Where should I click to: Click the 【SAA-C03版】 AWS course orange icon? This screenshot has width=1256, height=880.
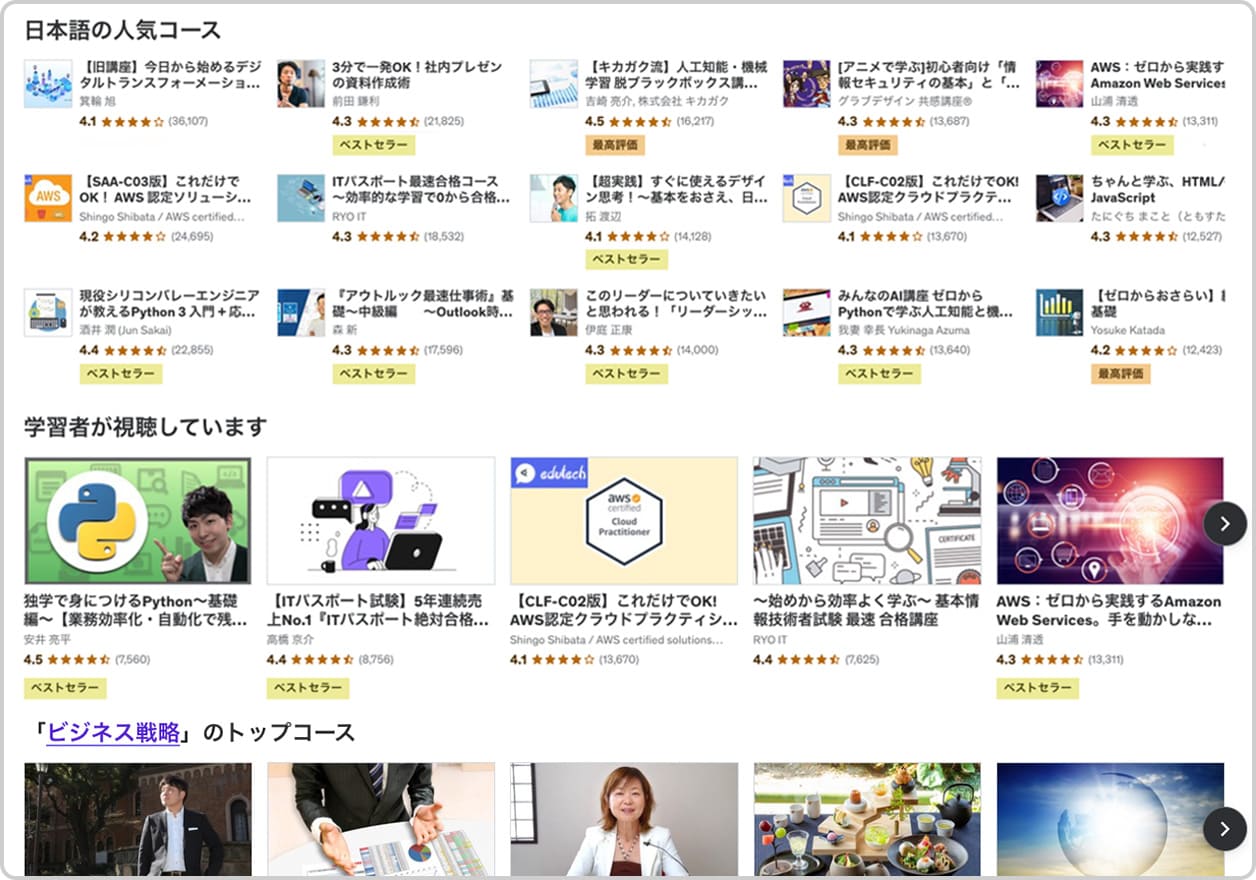(x=48, y=198)
